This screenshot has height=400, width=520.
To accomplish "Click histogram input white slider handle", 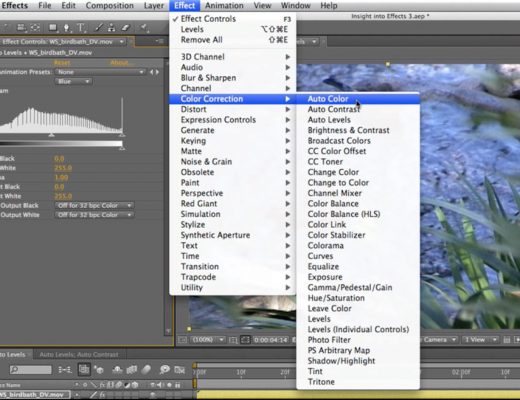I will point(122,134).
